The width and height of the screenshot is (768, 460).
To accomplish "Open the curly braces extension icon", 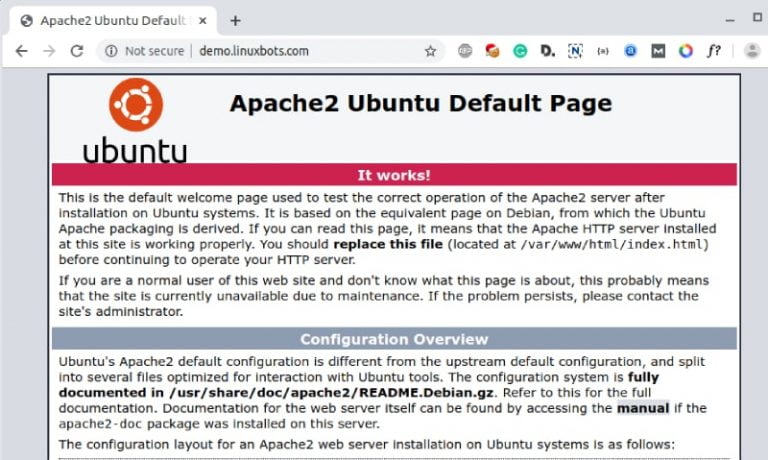I will [x=603, y=51].
